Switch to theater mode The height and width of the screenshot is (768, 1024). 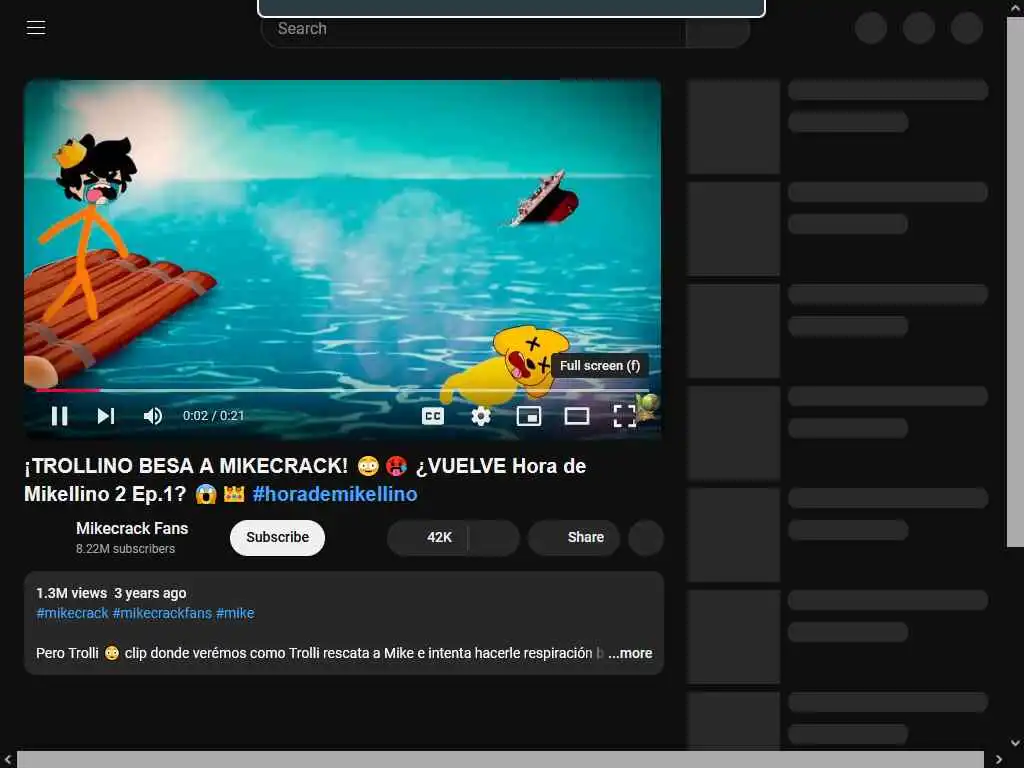tap(577, 416)
